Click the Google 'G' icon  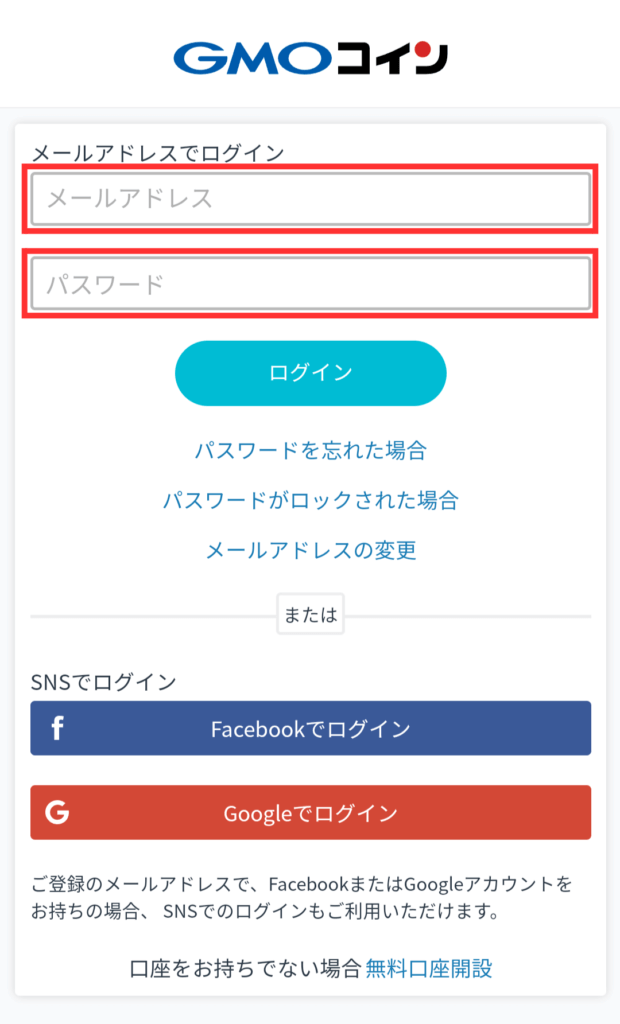point(57,812)
